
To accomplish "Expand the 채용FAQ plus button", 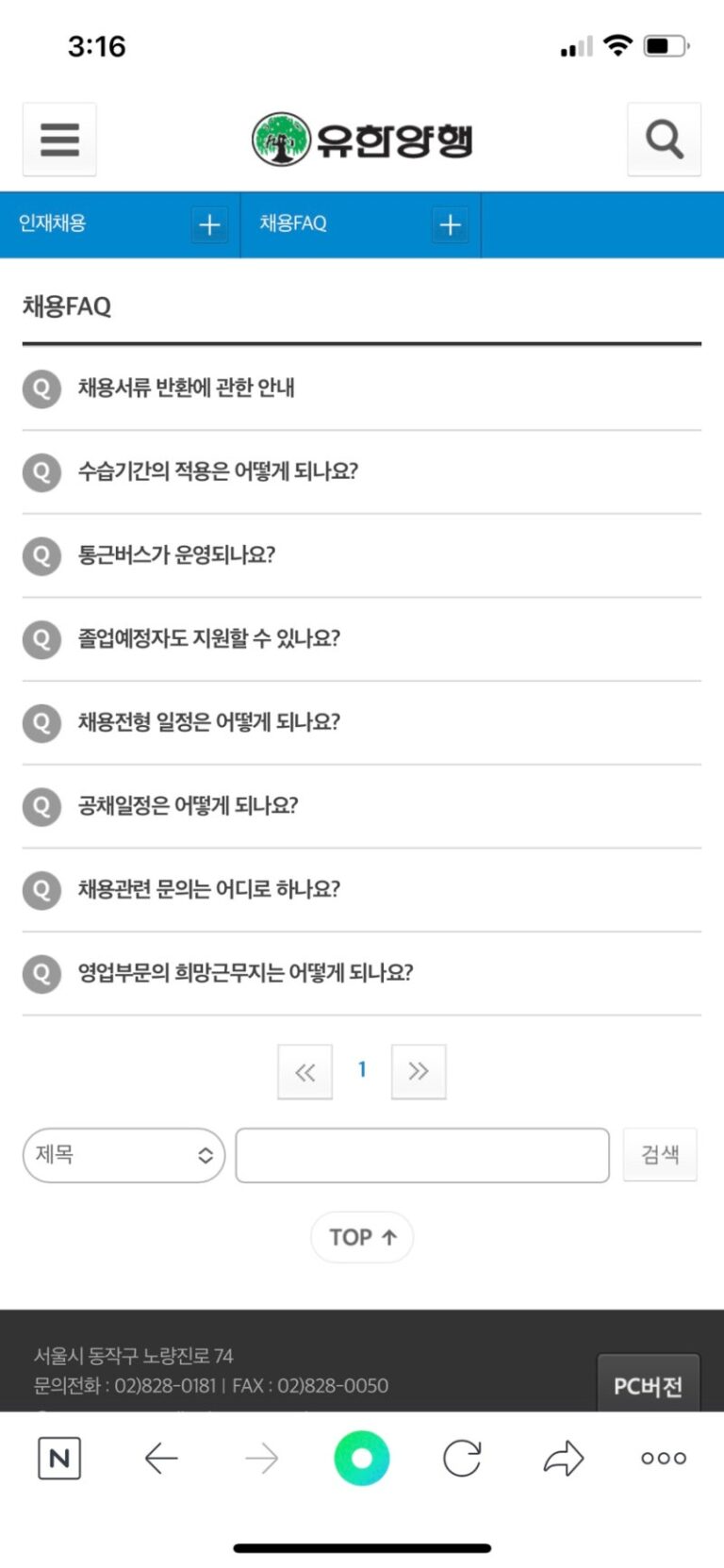I will [451, 224].
